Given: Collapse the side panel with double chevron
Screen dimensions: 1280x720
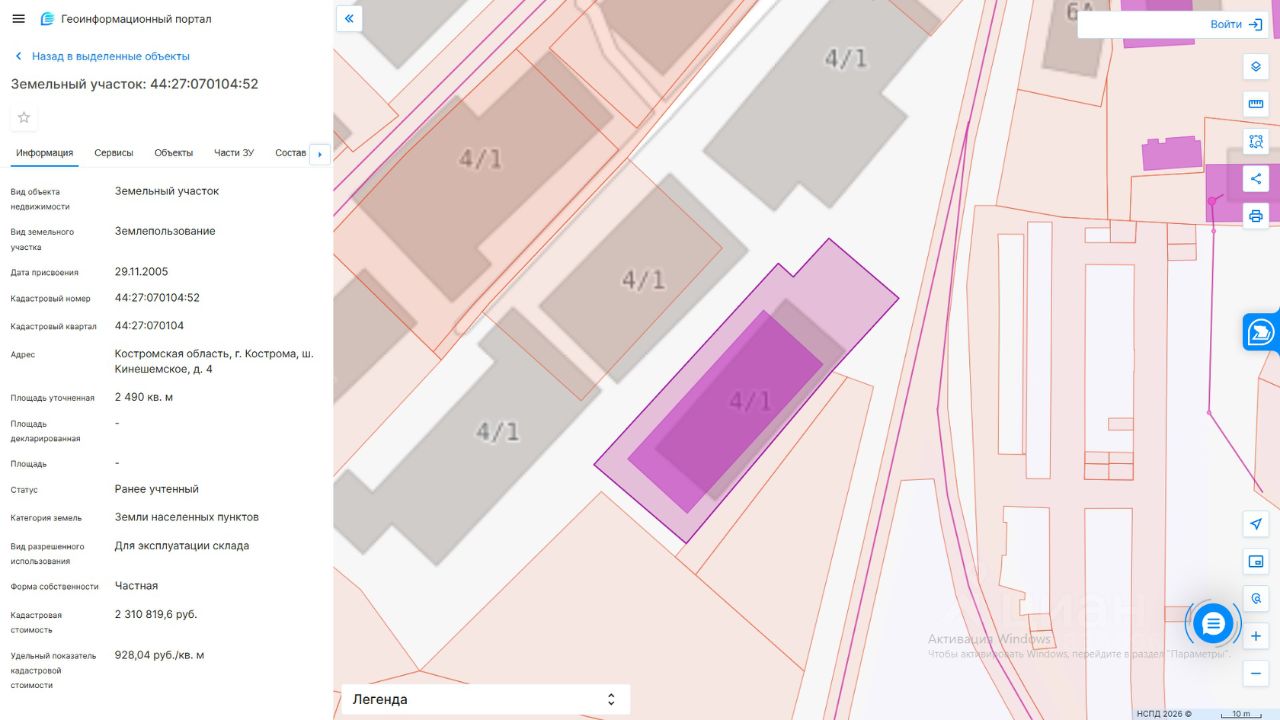Looking at the screenshot, I should (349, 18).
